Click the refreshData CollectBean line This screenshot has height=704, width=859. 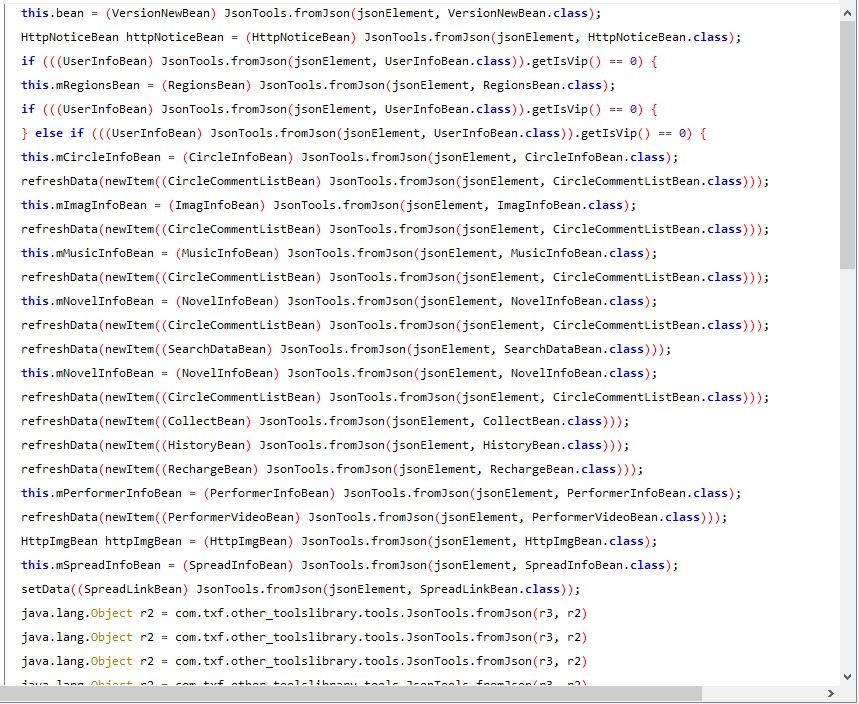(x=325, y=421)
